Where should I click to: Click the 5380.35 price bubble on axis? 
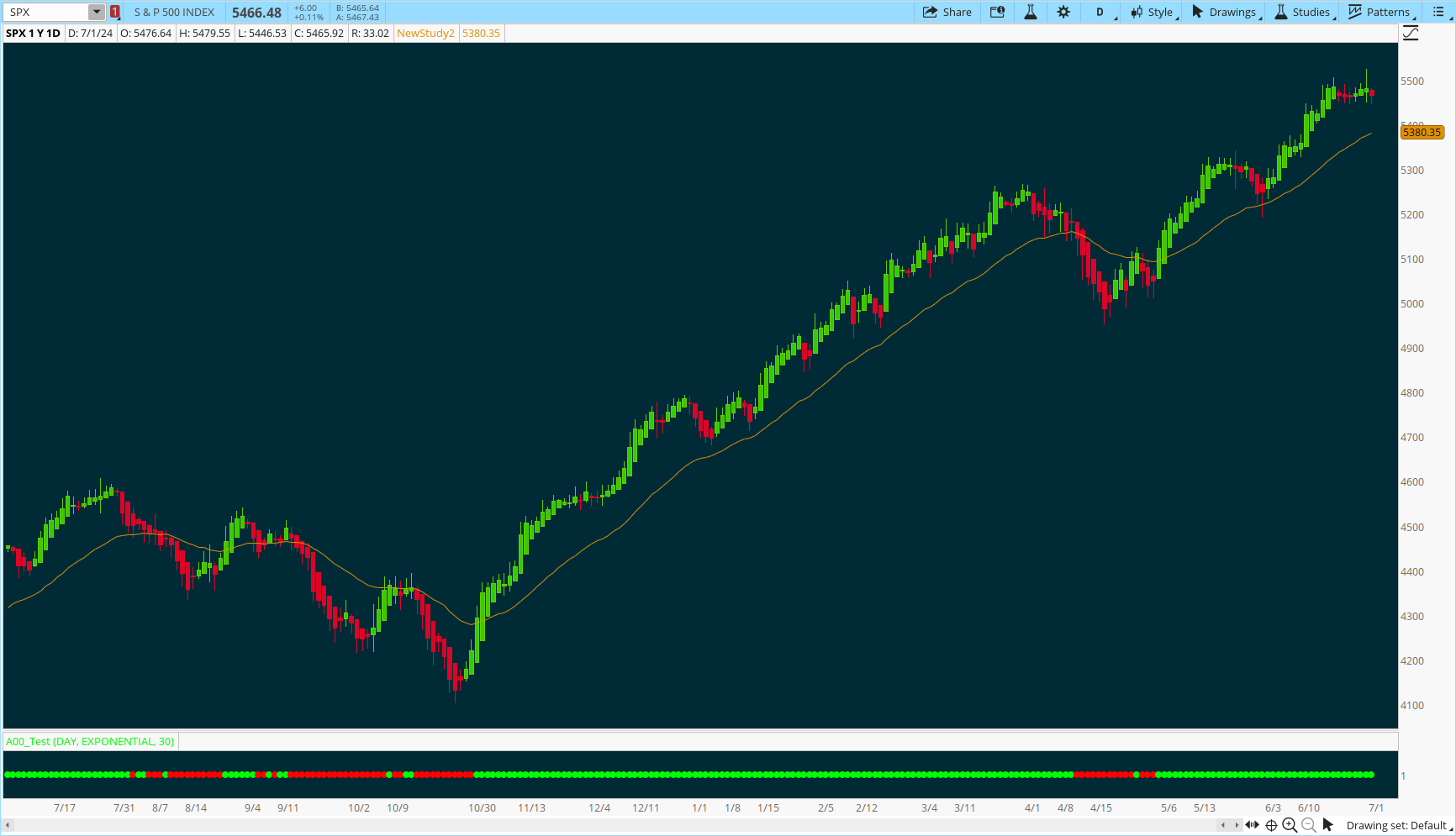(x=1422, y=132)
